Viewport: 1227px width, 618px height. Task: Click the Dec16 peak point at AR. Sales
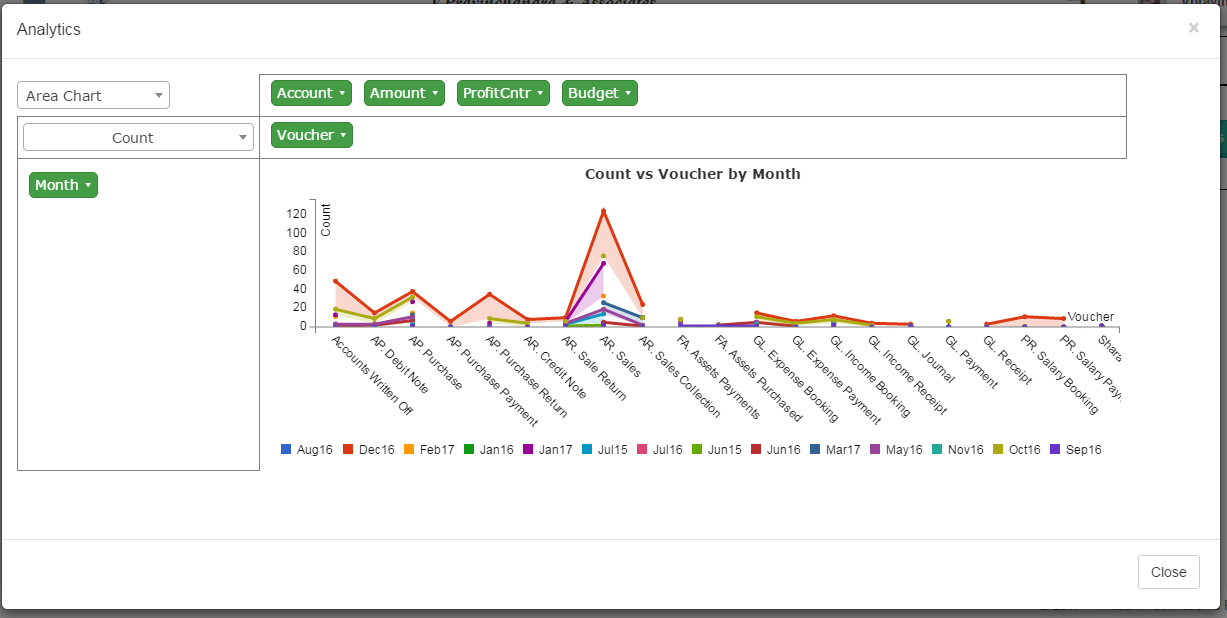[x=603, y=211]
